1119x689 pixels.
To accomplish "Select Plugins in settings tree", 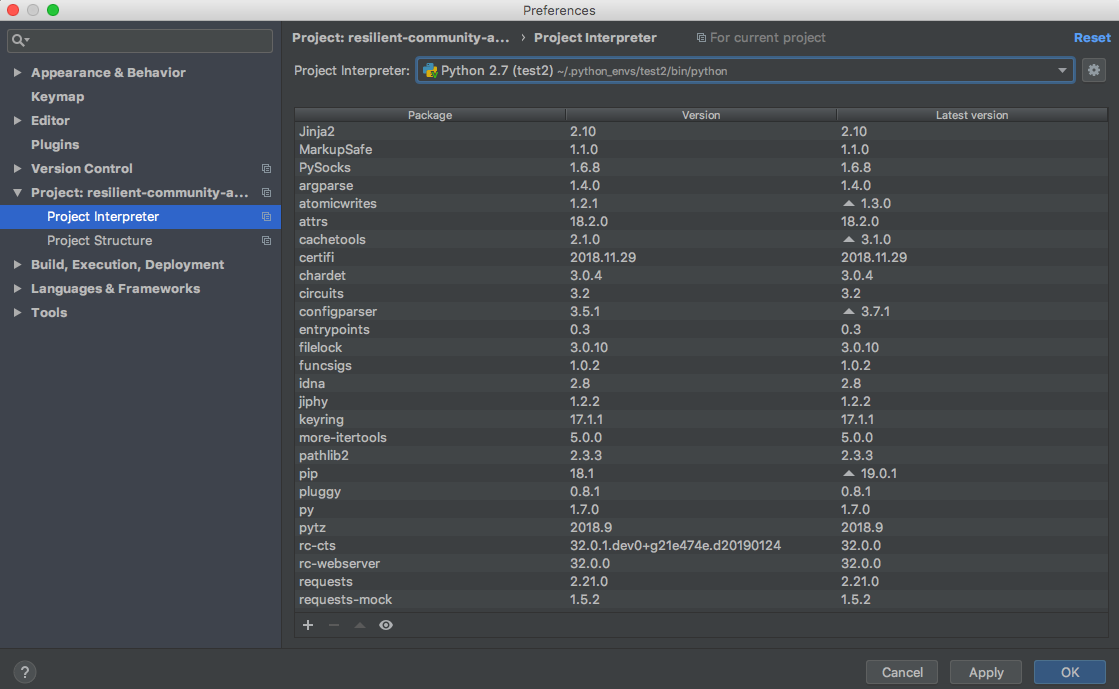I will point(55,144).
